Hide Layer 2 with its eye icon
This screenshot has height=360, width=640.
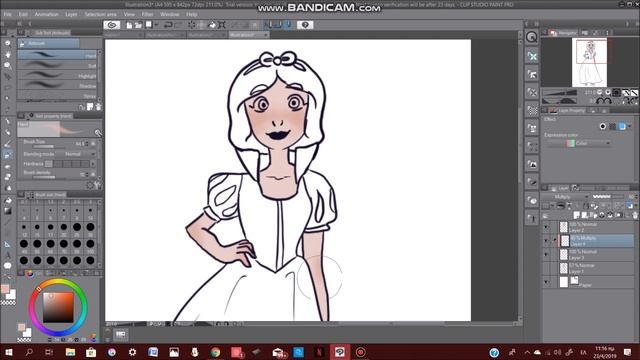(x=546, y=227)
